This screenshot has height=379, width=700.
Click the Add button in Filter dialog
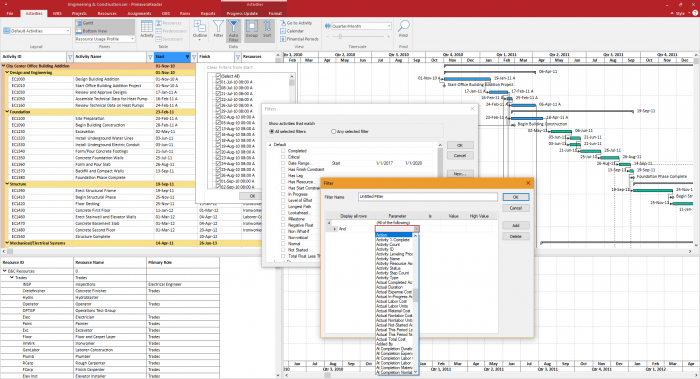pyautogui.click(x=515, y=225)
